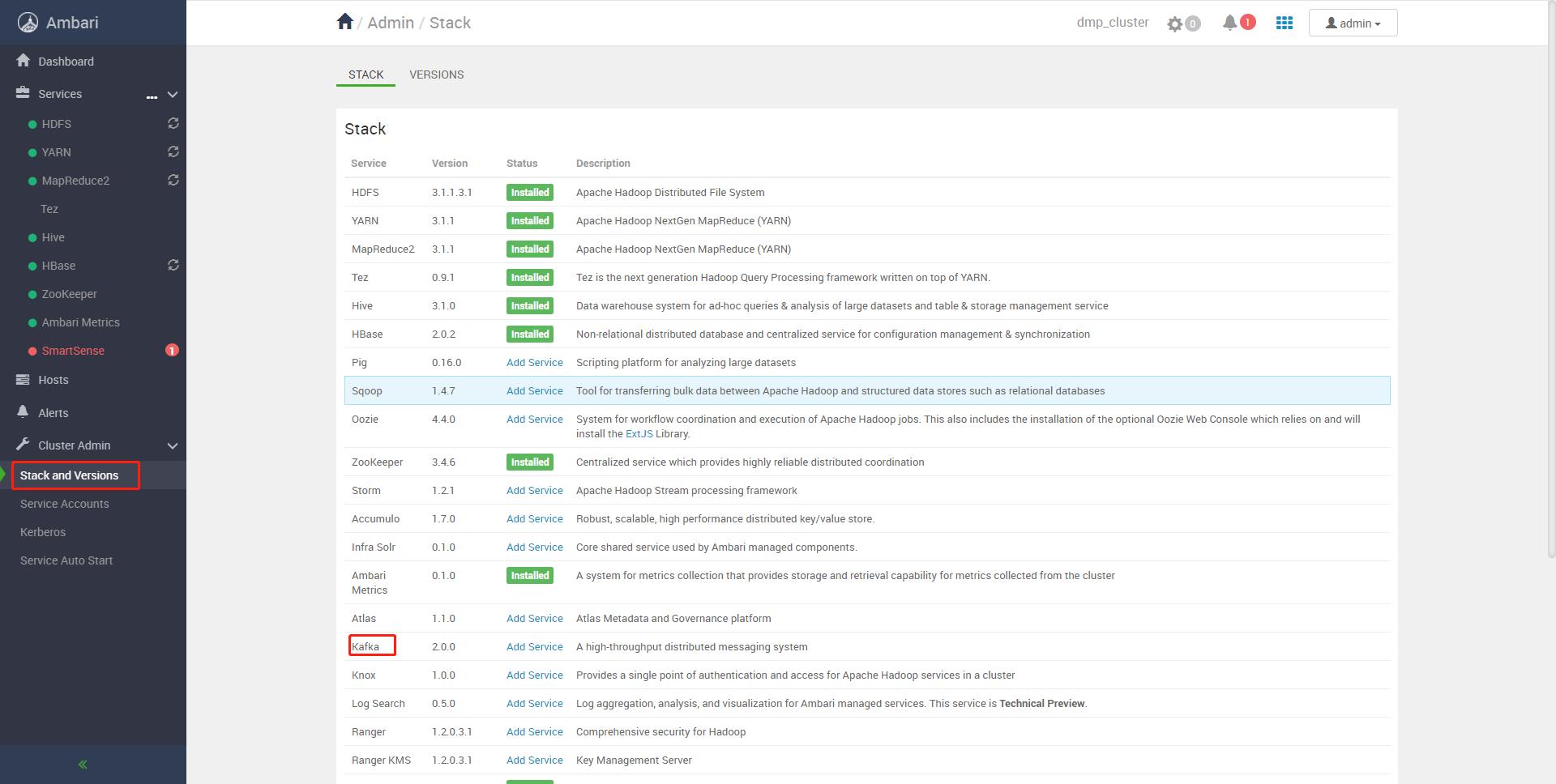Select the STACK tab
Screen dimensions: 1556x784
pyautogui.click(x=366, y=75)
